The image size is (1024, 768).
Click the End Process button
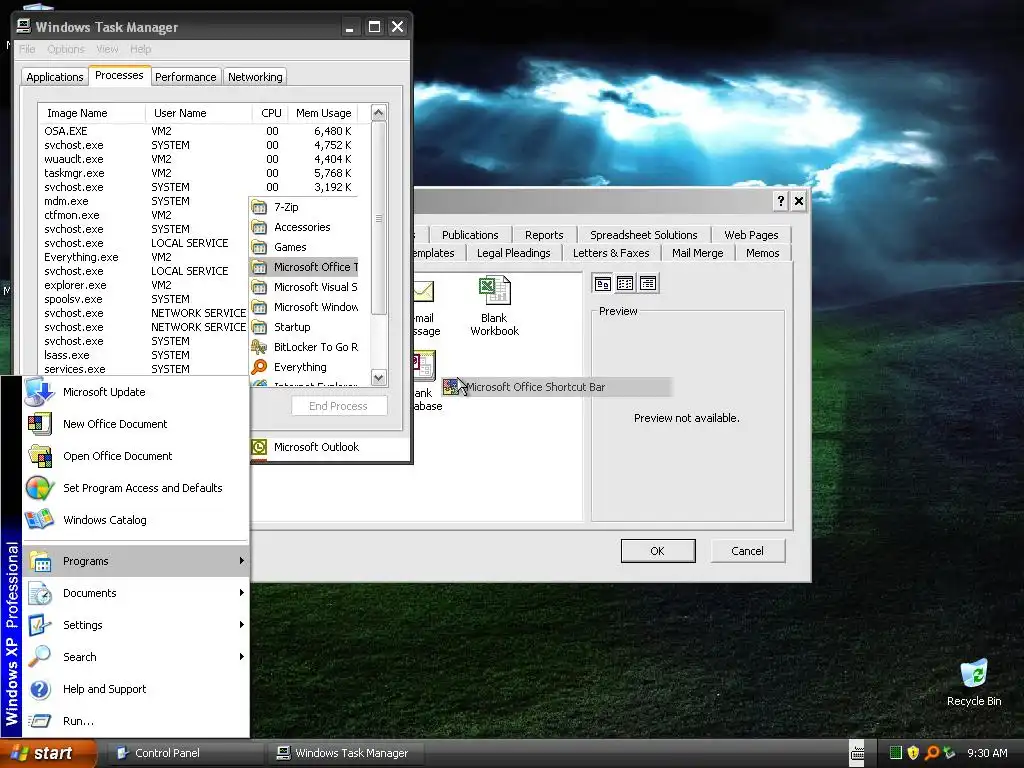[x=338, y=406]
